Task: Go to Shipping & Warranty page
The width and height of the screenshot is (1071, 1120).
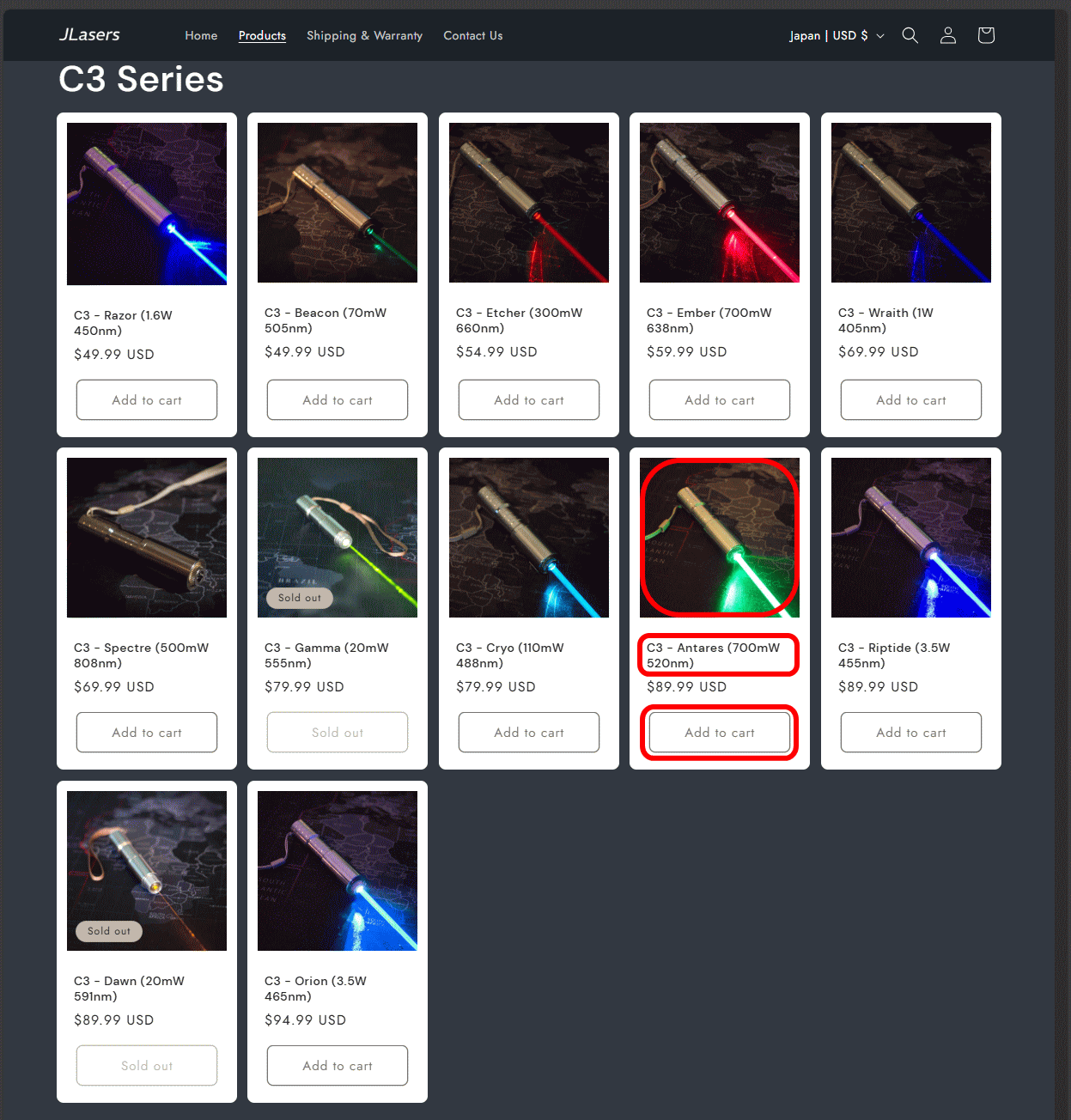Action: [364, 35]
